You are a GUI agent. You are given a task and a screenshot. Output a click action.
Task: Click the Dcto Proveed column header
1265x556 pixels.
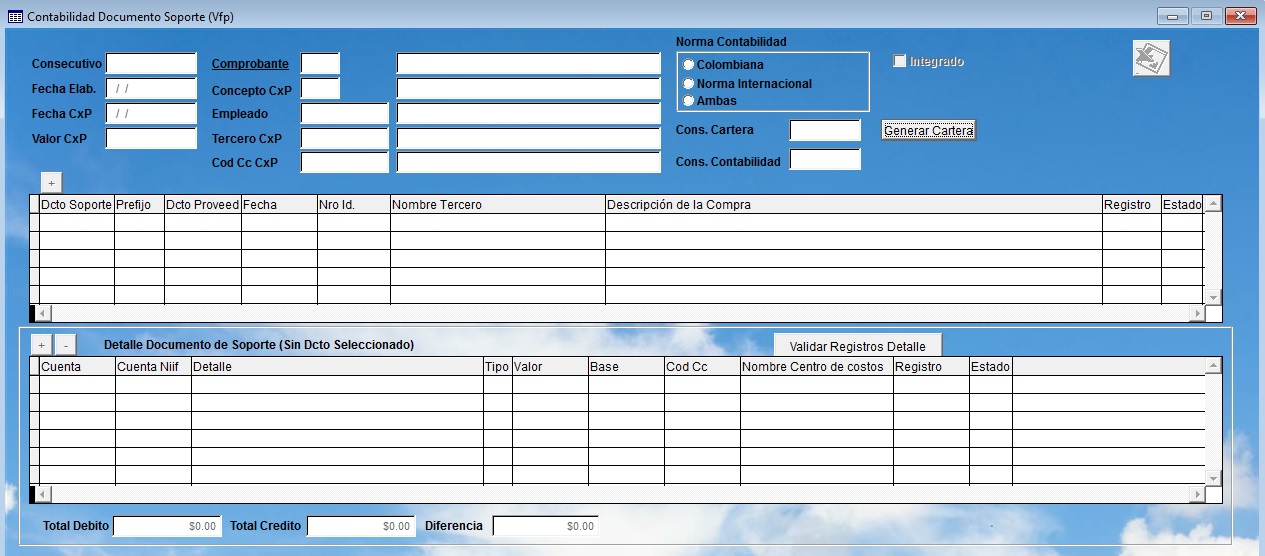tap(203, 204)
